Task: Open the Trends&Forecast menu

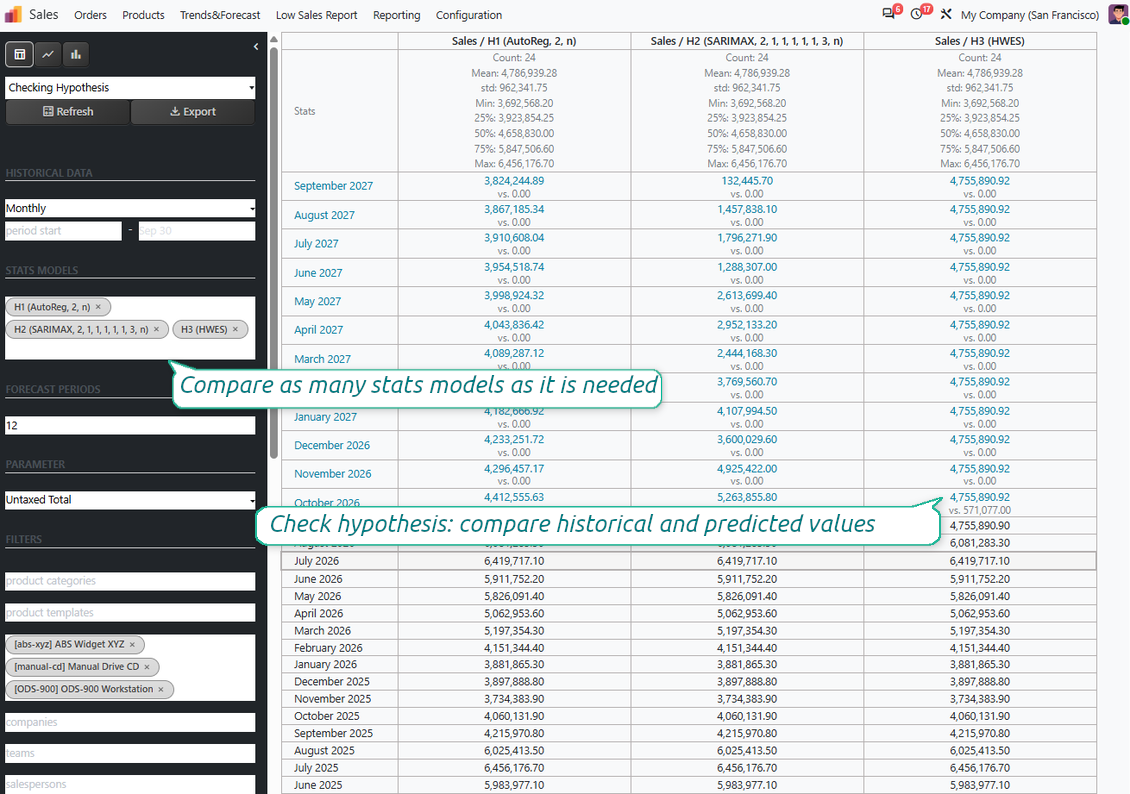Action: (220, 15)
